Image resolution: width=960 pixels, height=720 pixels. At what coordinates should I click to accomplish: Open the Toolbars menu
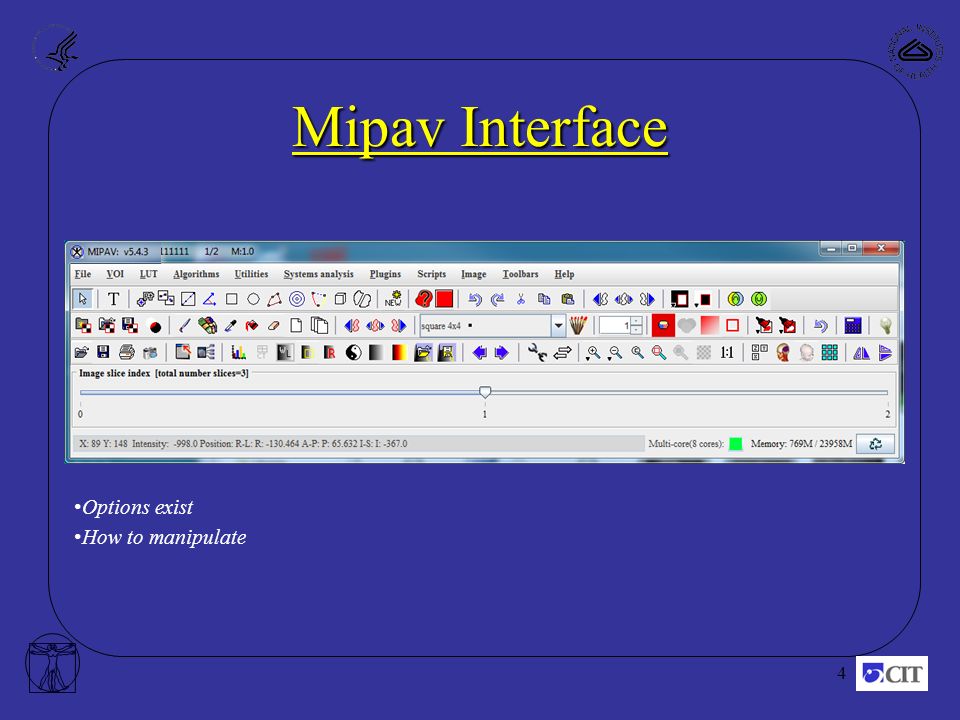pyautogui.click(x=520, y=274)
